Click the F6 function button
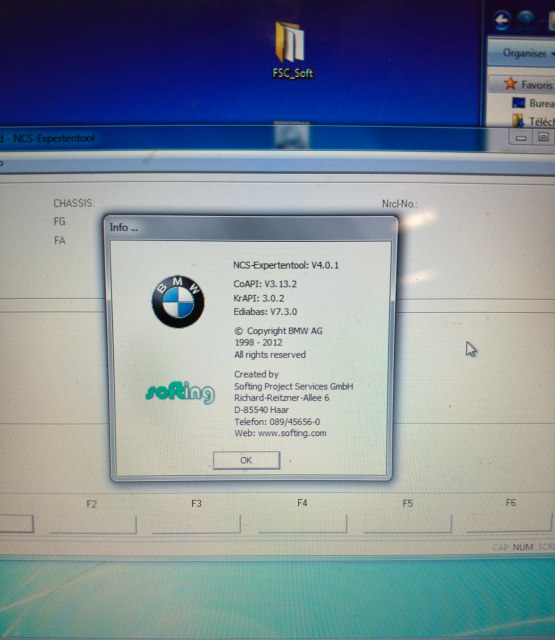The width and height of the screenshot is (555, 640). tap(509, 522)
